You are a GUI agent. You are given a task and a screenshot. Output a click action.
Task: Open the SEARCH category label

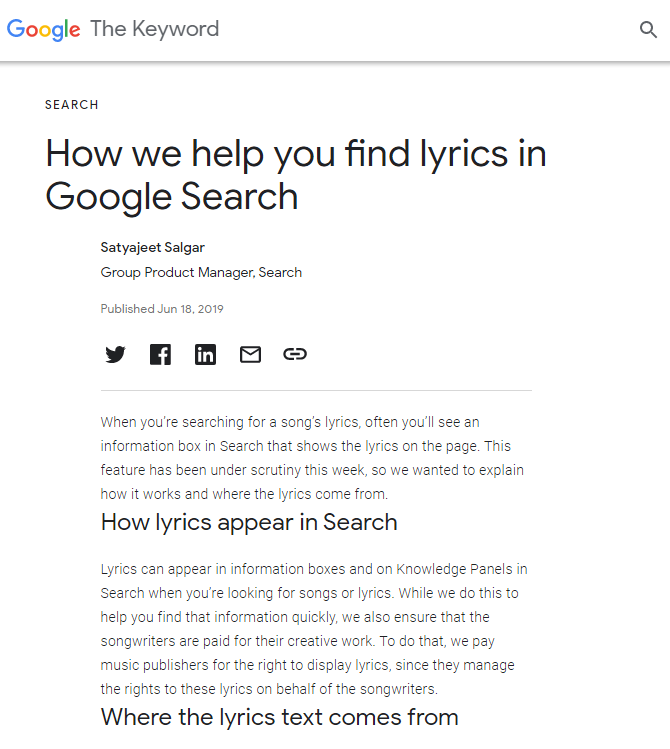click(72, 105)
